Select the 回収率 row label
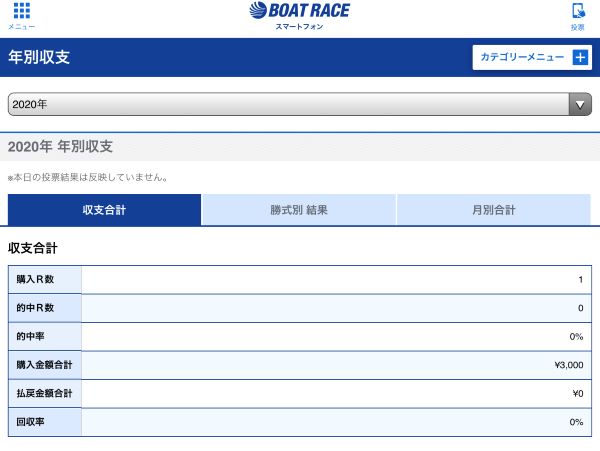The width and height of the screenshot is (600, 451). (x=32, y=422)
